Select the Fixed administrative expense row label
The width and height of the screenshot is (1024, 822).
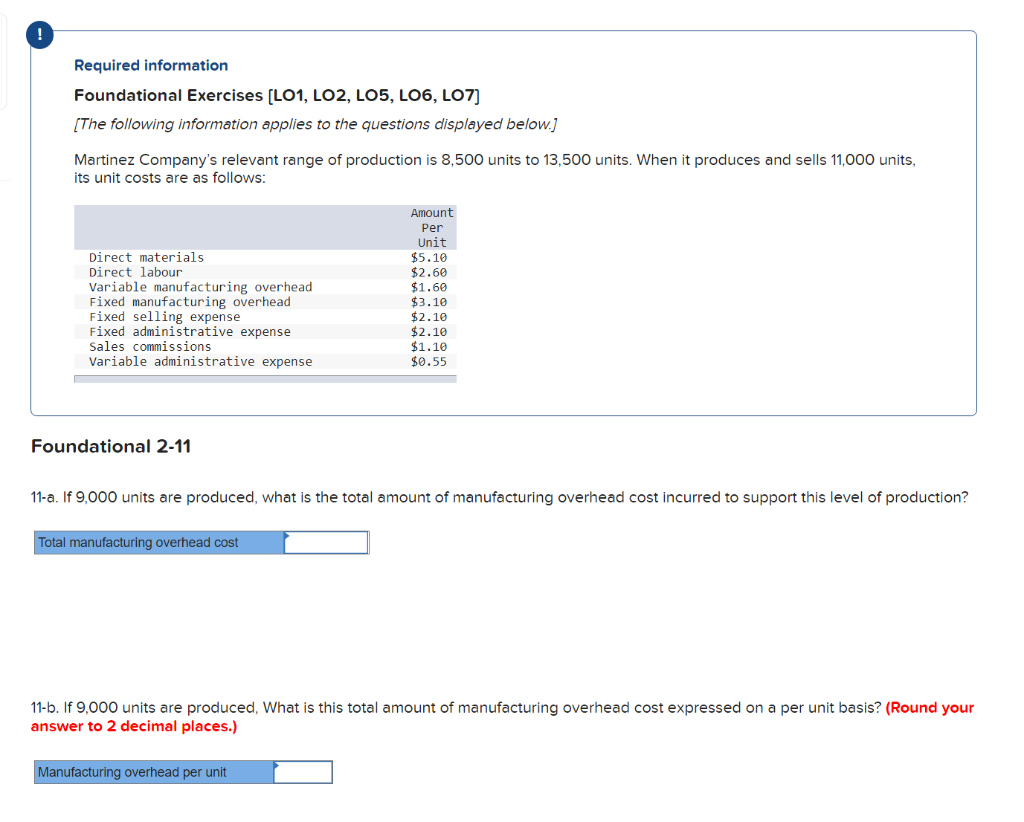[x=190, y=332]
